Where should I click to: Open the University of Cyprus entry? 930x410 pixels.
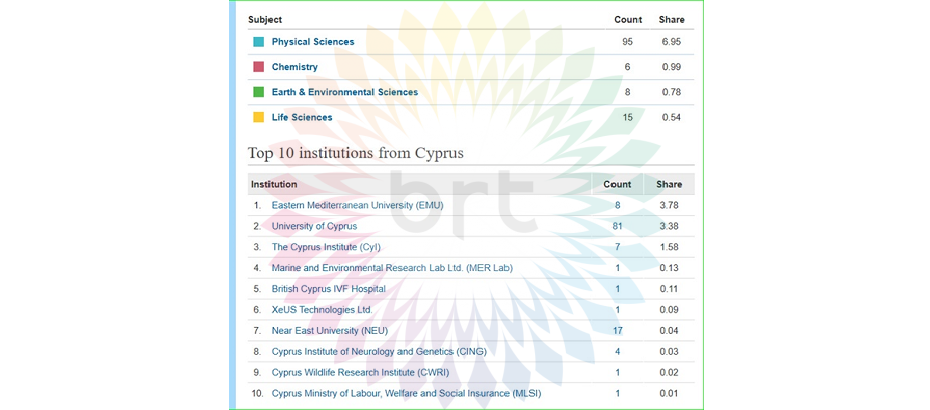[x=314, y=226]
